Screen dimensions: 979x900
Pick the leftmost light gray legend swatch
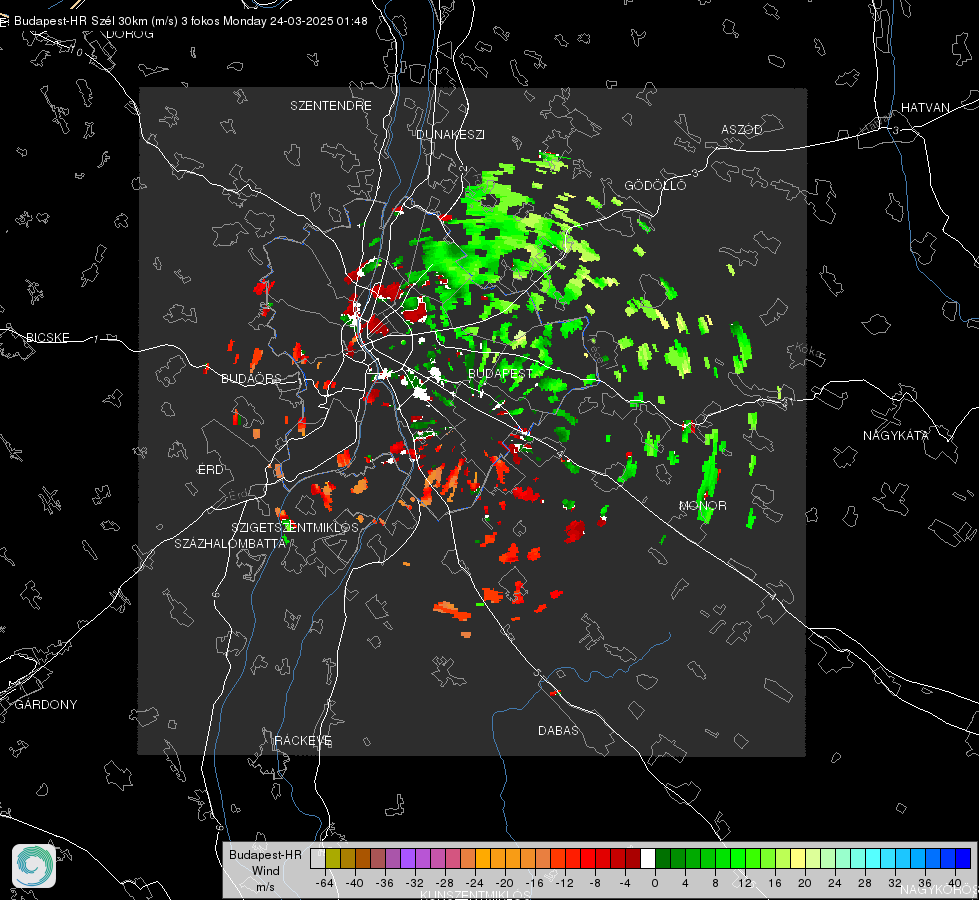coord(318,858)
